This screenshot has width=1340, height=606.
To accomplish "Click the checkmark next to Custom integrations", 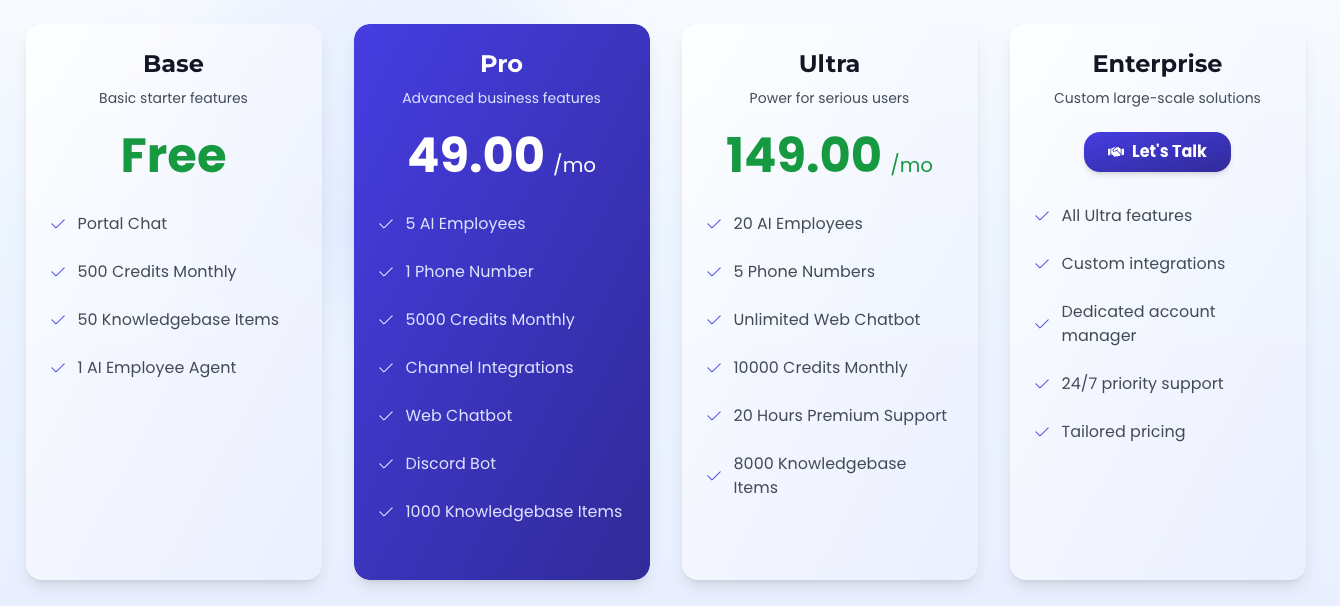I will click(1042, 264).
